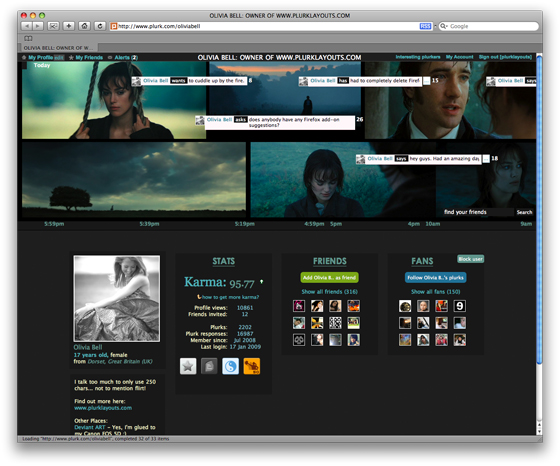Click the page vertical scrollbar
This screenshot has width=560, height=466.
[x=539, y=211]
